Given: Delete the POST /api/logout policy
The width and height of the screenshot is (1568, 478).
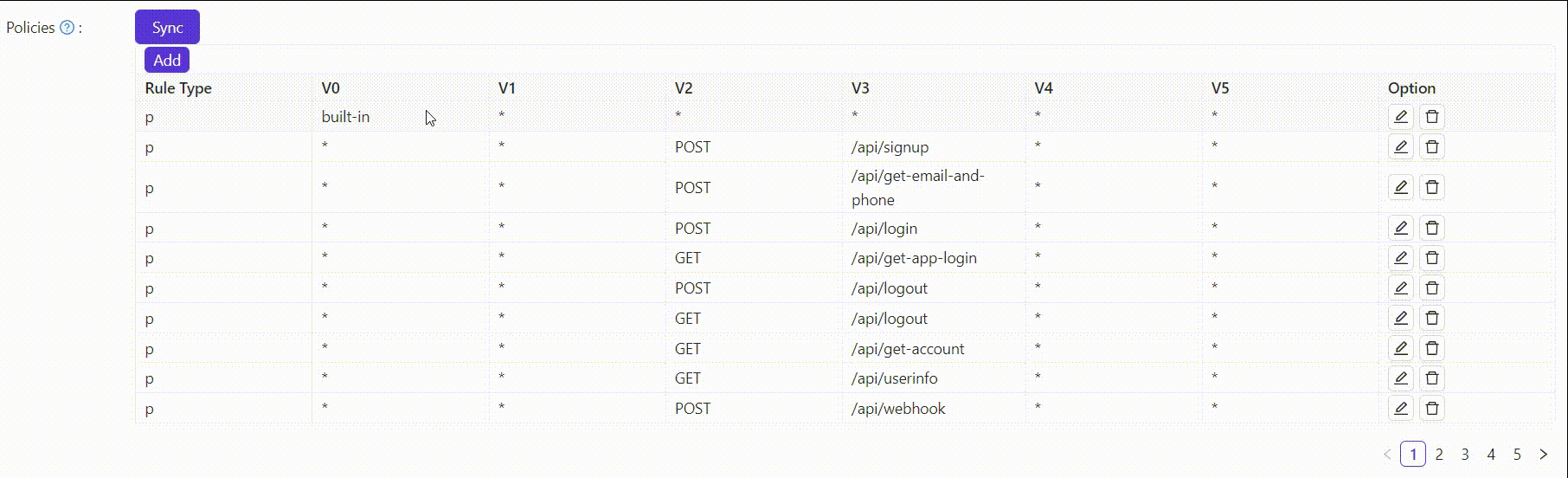Looking at the screenshot, I should click(x=1432, y=288).
